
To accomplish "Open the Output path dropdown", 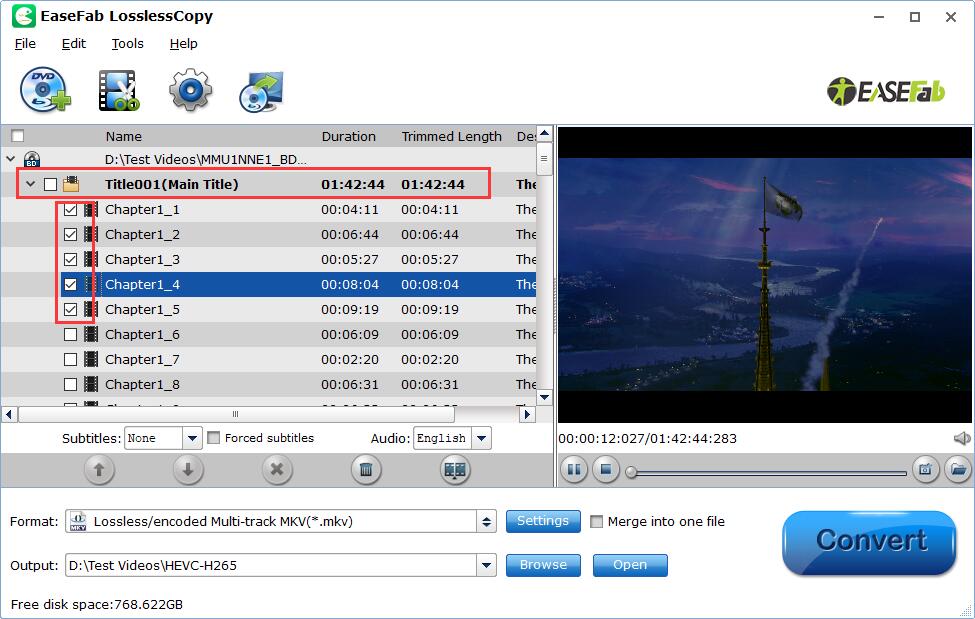I will point(486,565).
